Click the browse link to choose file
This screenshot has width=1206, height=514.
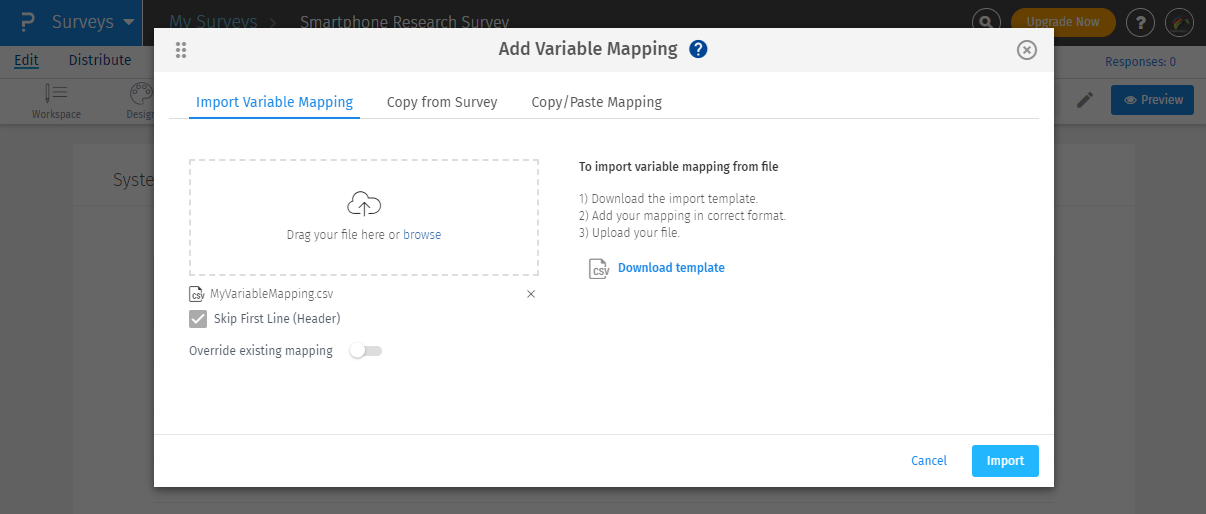(422, 235)
